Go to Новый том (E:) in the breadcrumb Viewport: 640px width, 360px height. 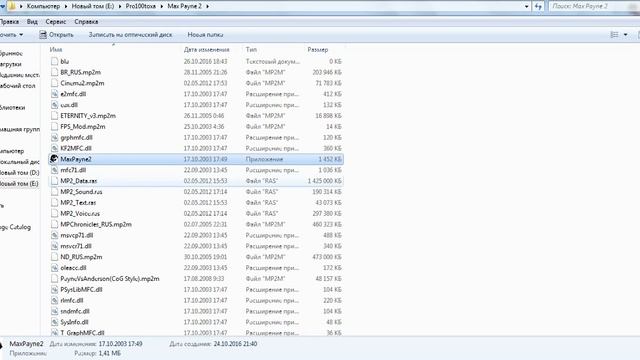(x=93, y=6)
